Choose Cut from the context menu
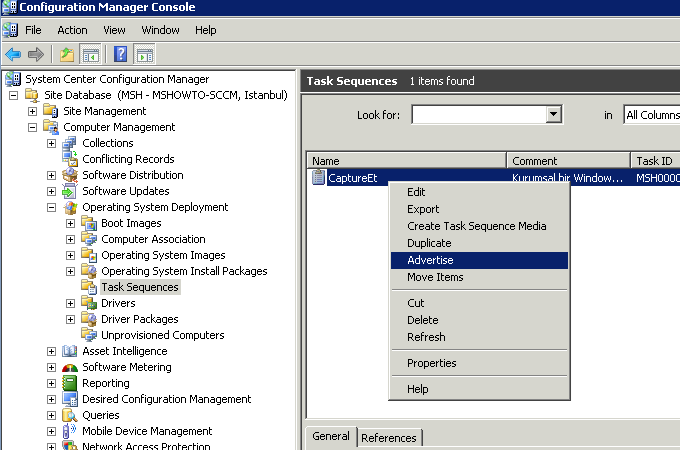 (479, 303)
